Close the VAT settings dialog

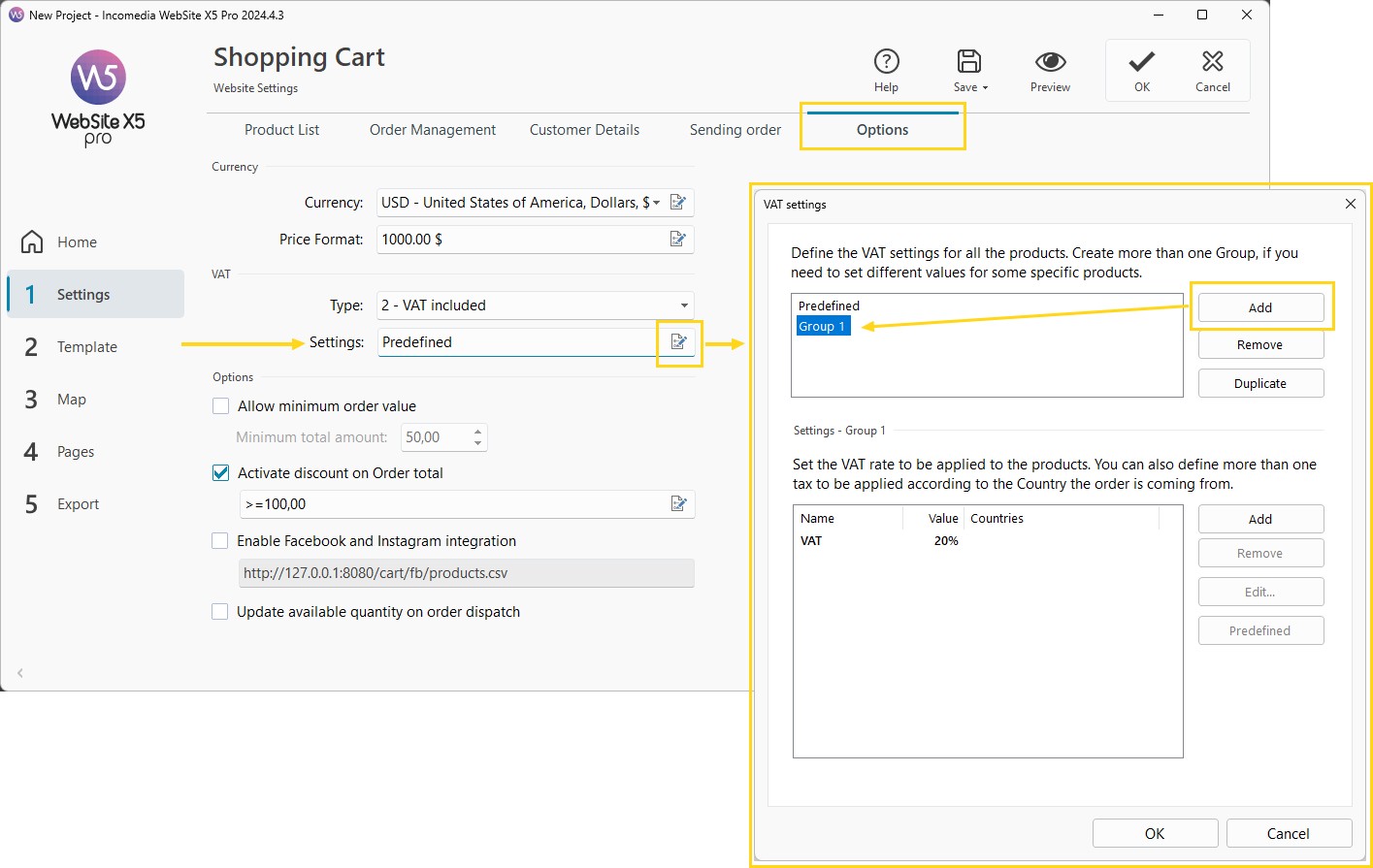[1350, 204]
